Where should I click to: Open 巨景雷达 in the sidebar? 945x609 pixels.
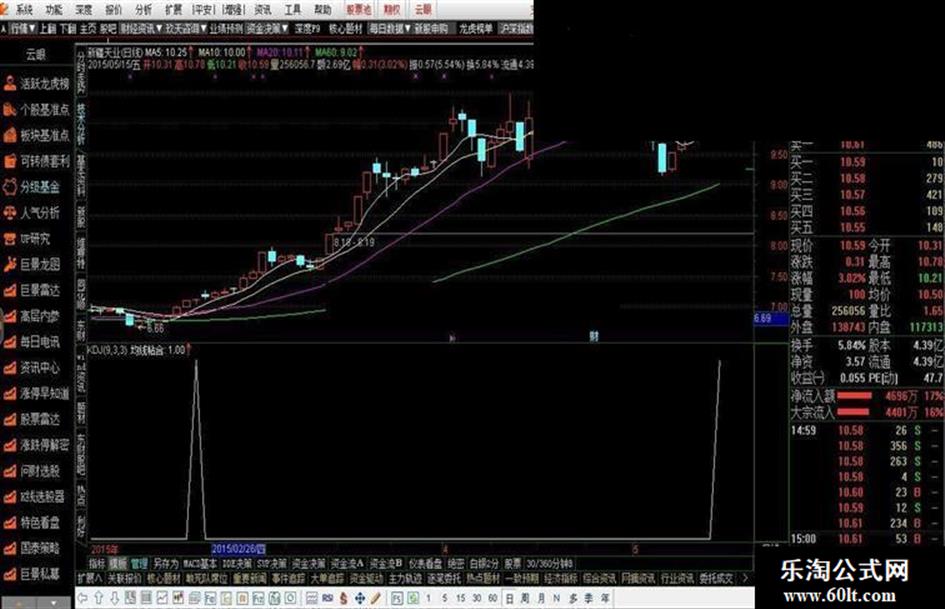pyautogui.click(x=31, y=290)
